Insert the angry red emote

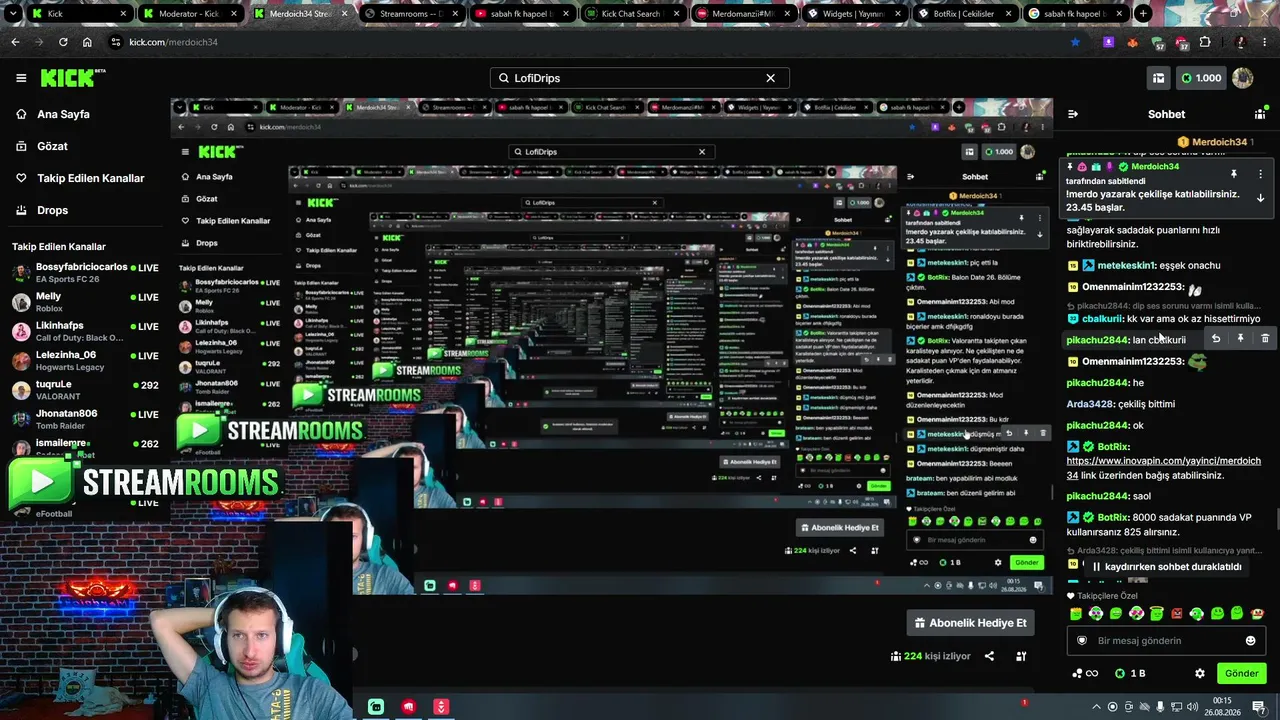click(x=1177, y=614)
